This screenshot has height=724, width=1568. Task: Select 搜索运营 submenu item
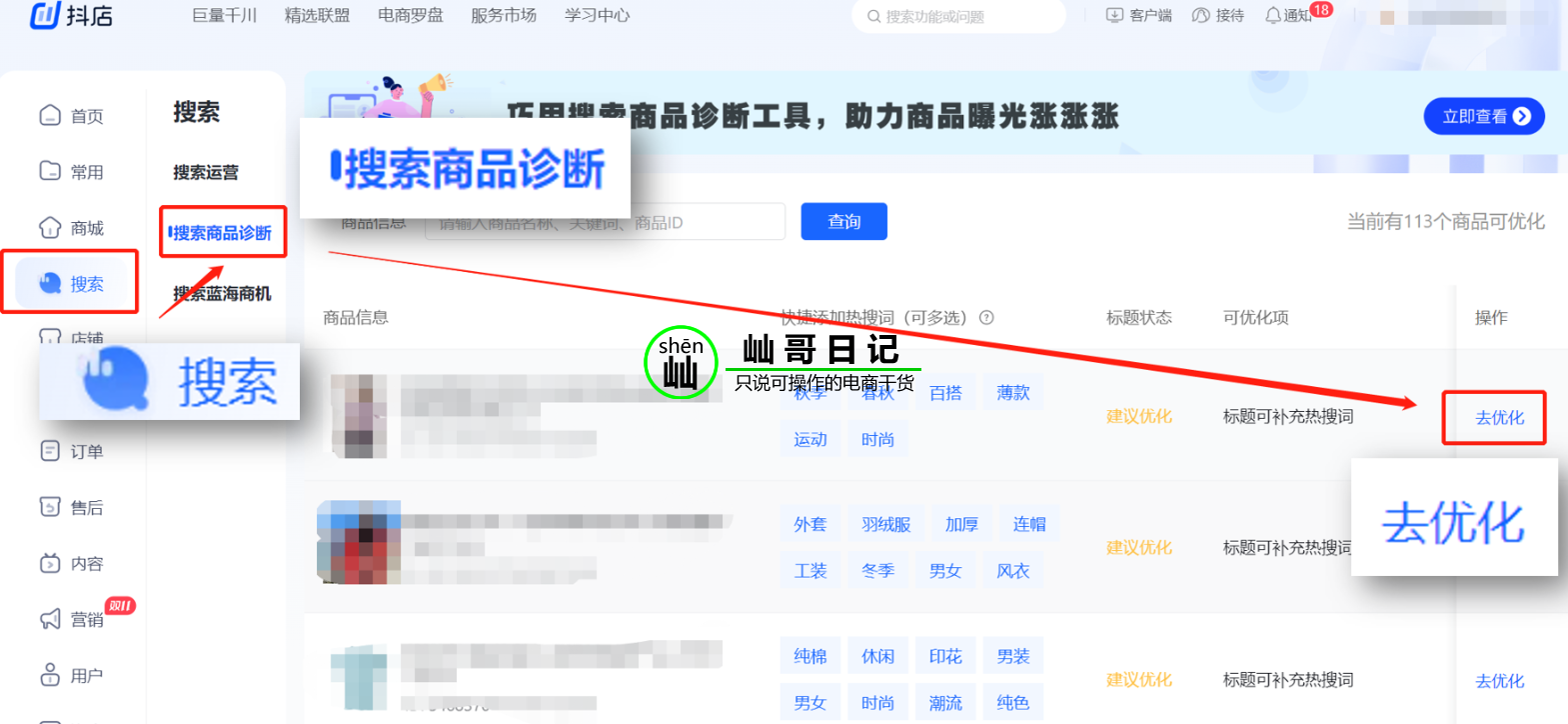206,172
